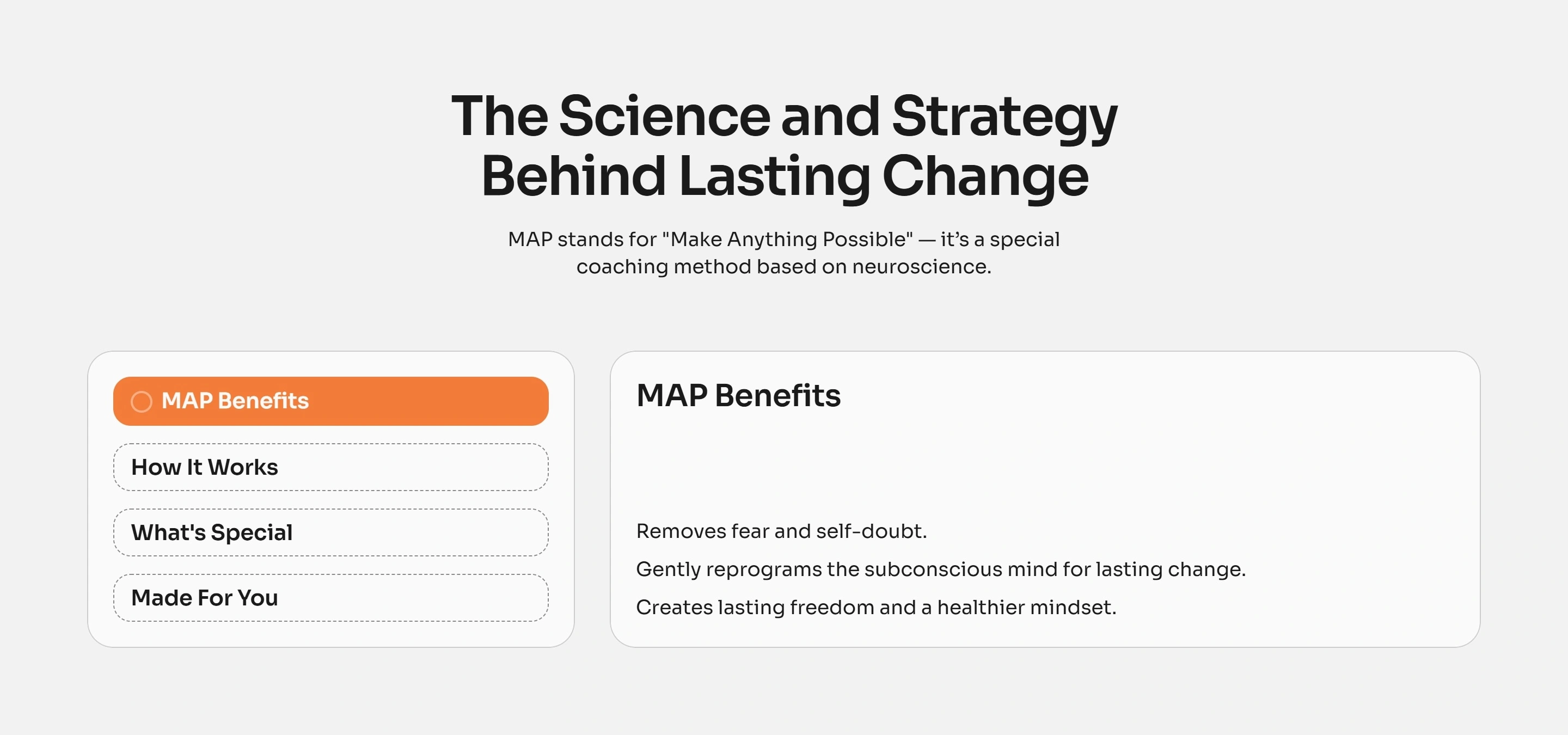Click the "Gently reprograms the subconscious mind" line
The width and height of the screenshot is (1568, 735).
[865, 569]
